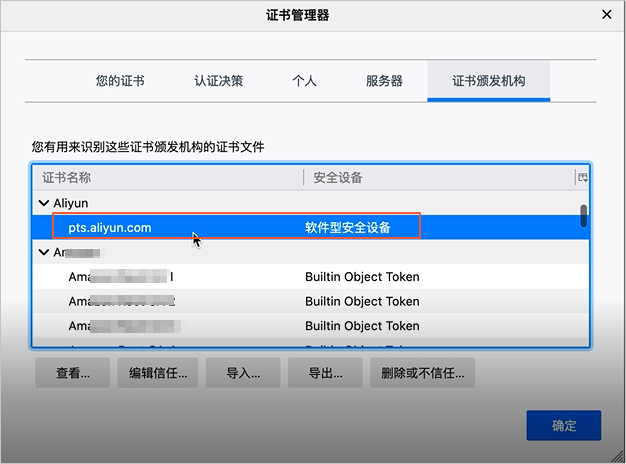Click the Aliyun group label
Viewport: 626px width, 464px height.
(71, 203)
